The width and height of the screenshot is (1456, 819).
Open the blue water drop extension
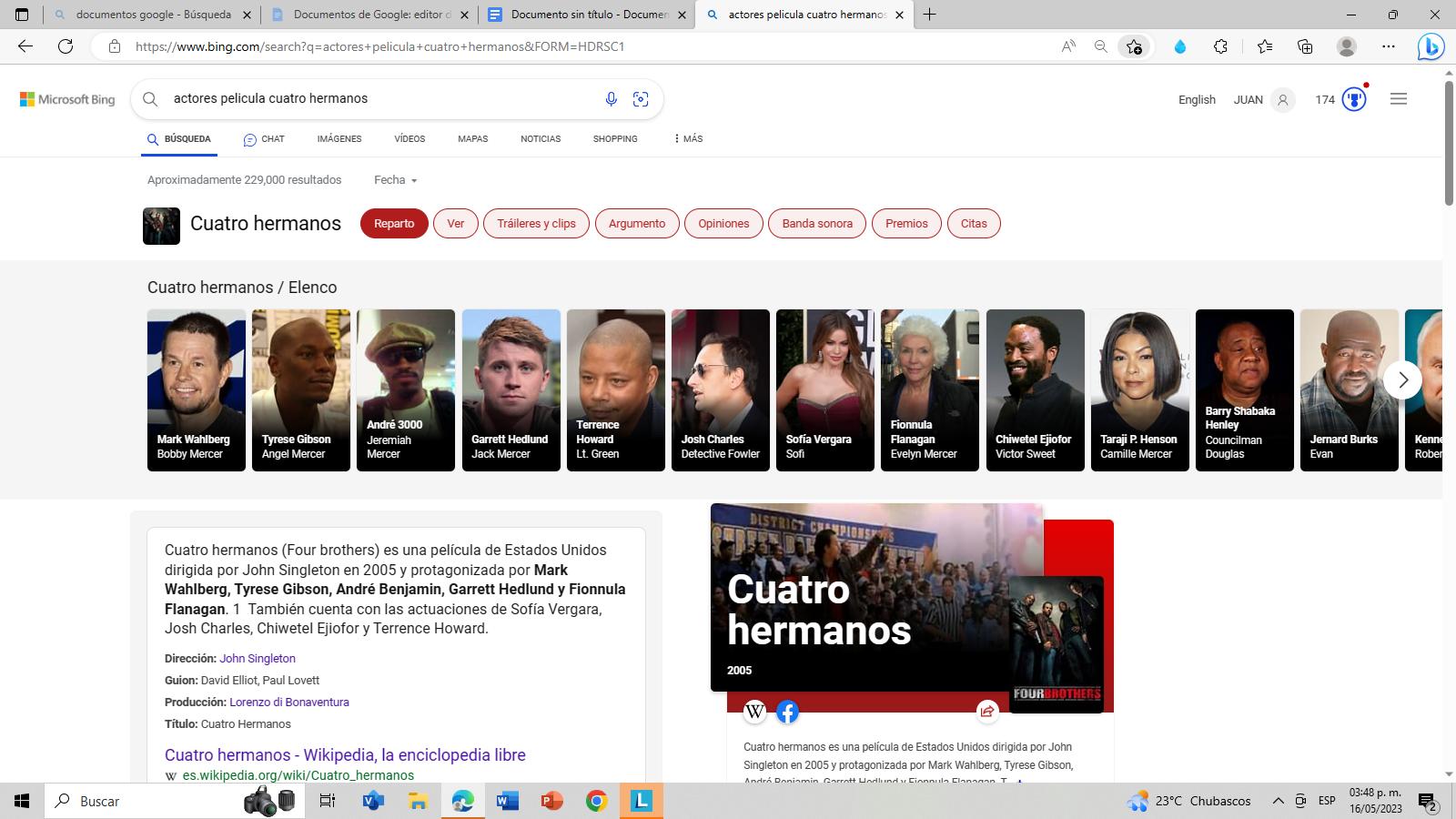tap(1180, 46)
